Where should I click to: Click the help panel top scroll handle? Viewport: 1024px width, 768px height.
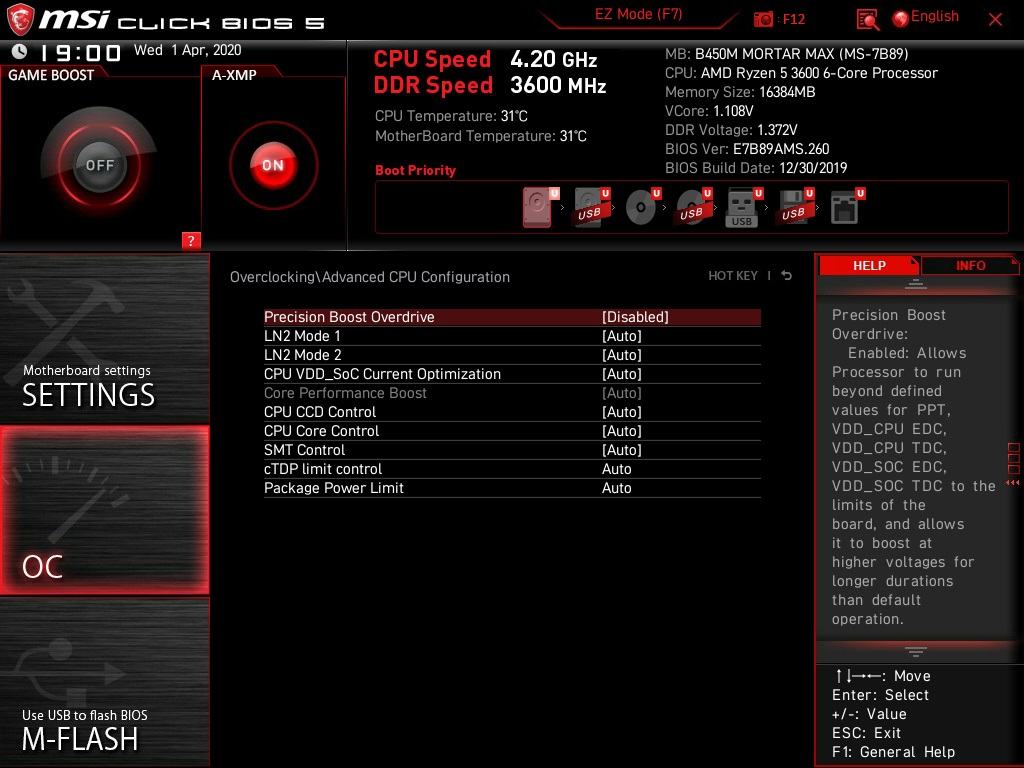pyautogui.click(x=916, y=284)
